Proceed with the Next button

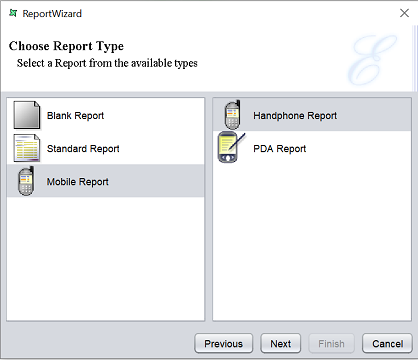(281, 343)
